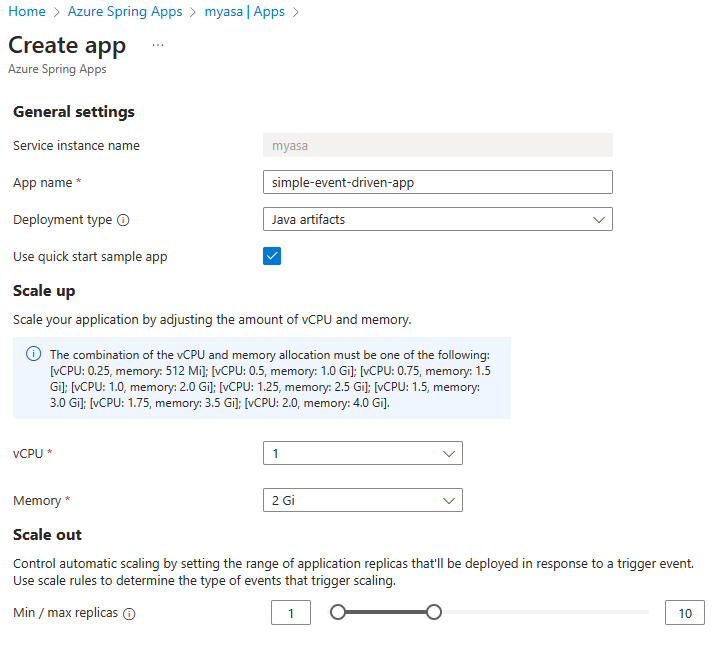This screenshot has height=661, width=718.
Task: Uncheck Use quick start sample app
Action: pos(272,256)
